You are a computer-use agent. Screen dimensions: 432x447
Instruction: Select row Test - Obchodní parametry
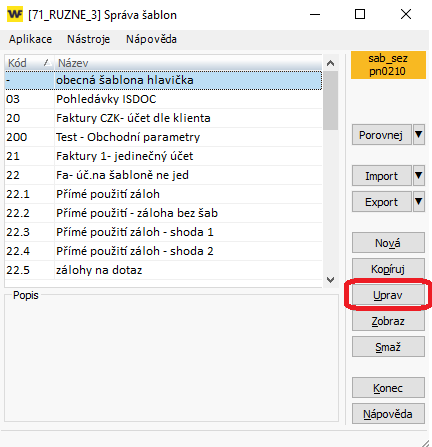click(163, 137)
